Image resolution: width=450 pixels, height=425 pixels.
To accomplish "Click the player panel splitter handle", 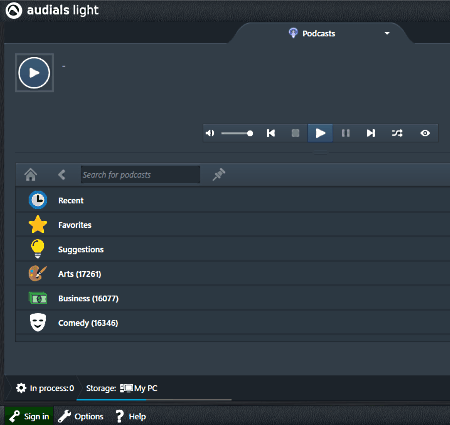I will pyautogui.click(x=320, y=153).
